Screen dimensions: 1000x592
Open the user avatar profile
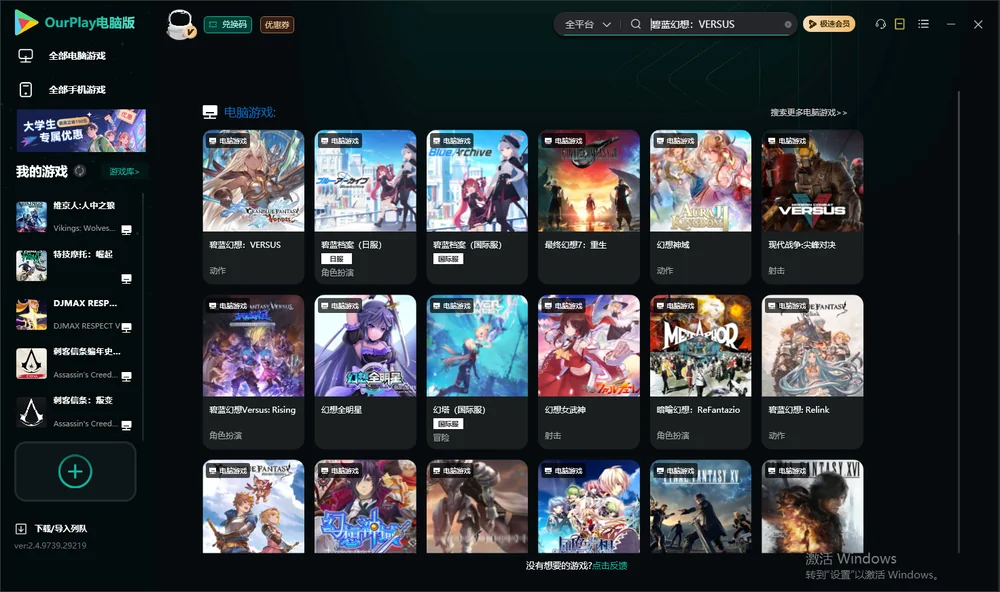180,24
